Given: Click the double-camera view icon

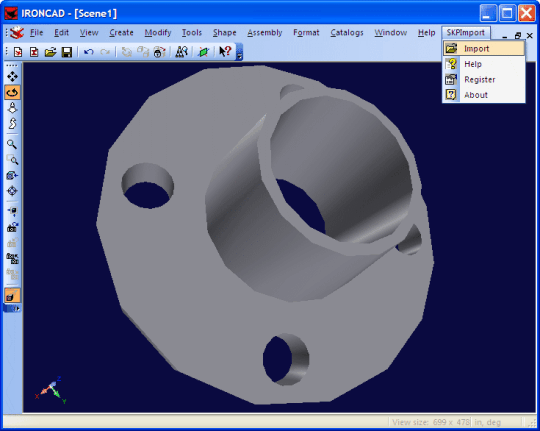Looking at the screenshot, I should pyautogui.click(x=12, y=258).
